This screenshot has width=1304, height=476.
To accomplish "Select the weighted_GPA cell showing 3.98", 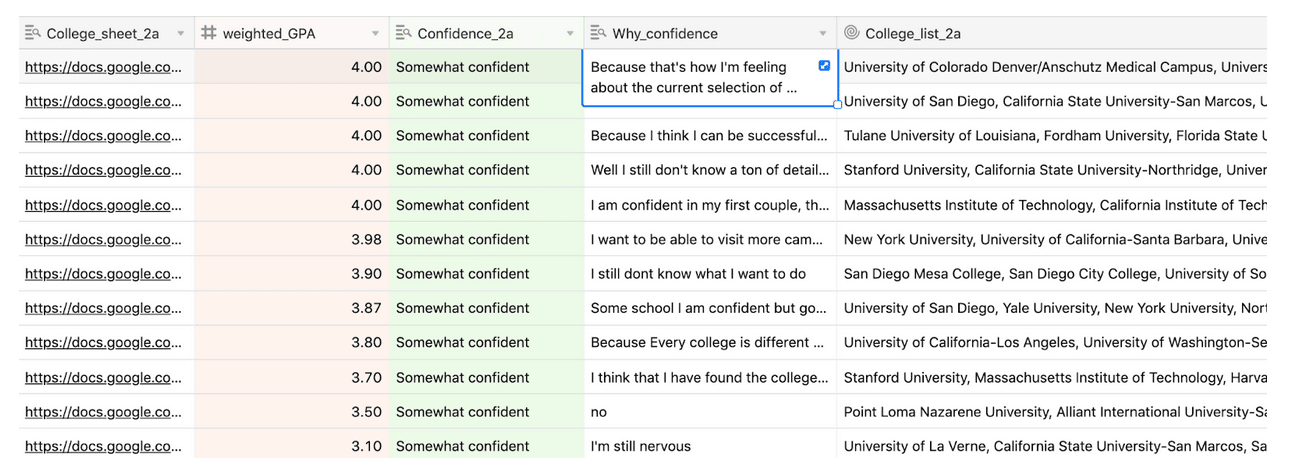I will [x=292, y=239].
